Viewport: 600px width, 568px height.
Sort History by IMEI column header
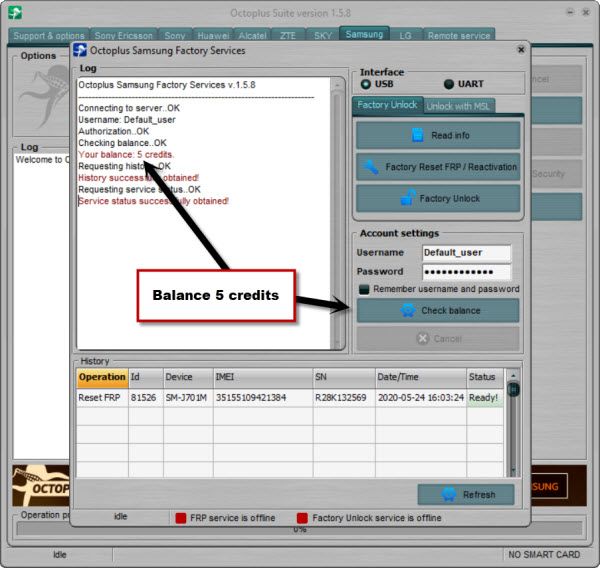coord(263,377)
